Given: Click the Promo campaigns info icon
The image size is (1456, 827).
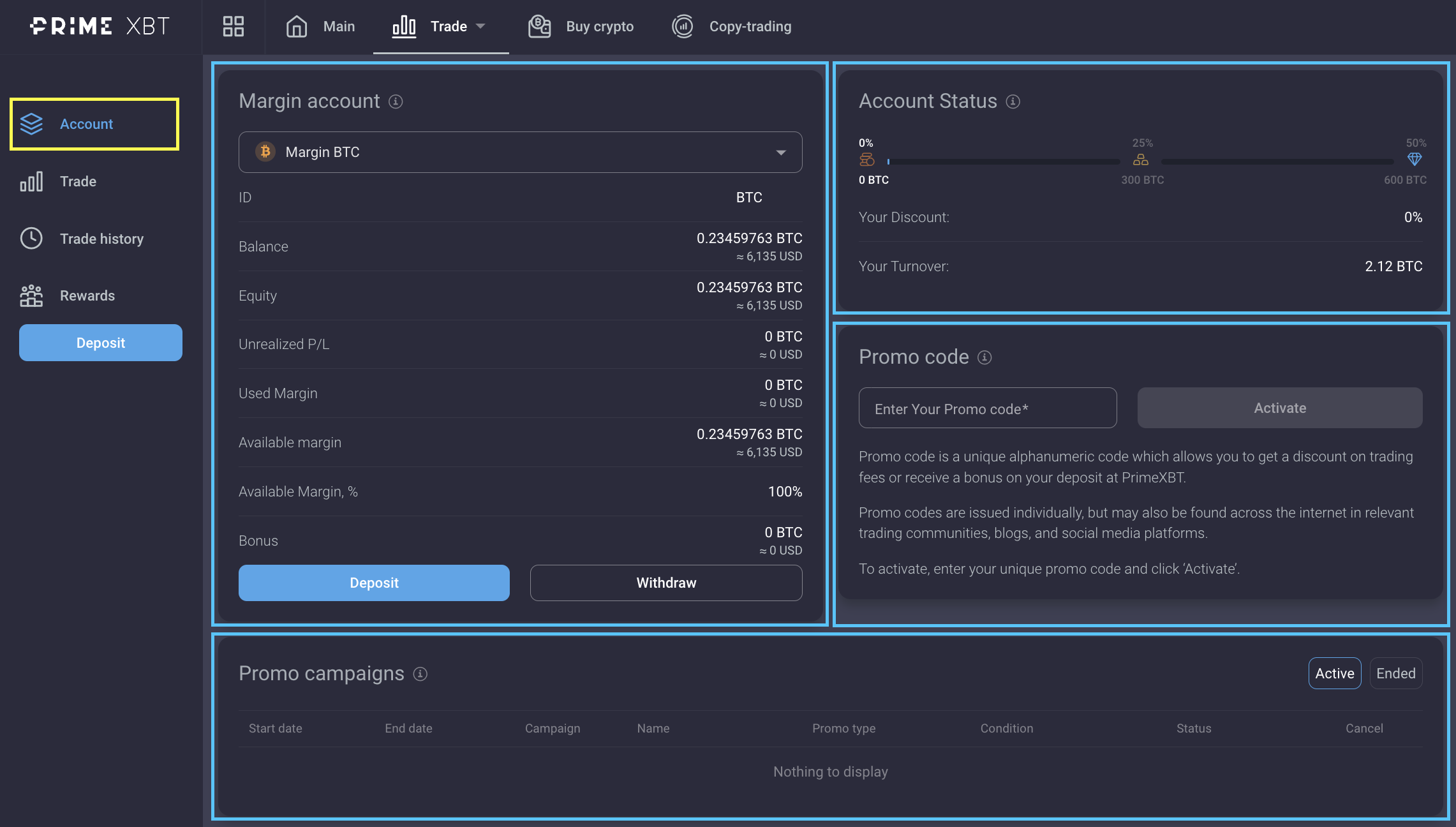Looking at the screenshot, I should point(420,674).
